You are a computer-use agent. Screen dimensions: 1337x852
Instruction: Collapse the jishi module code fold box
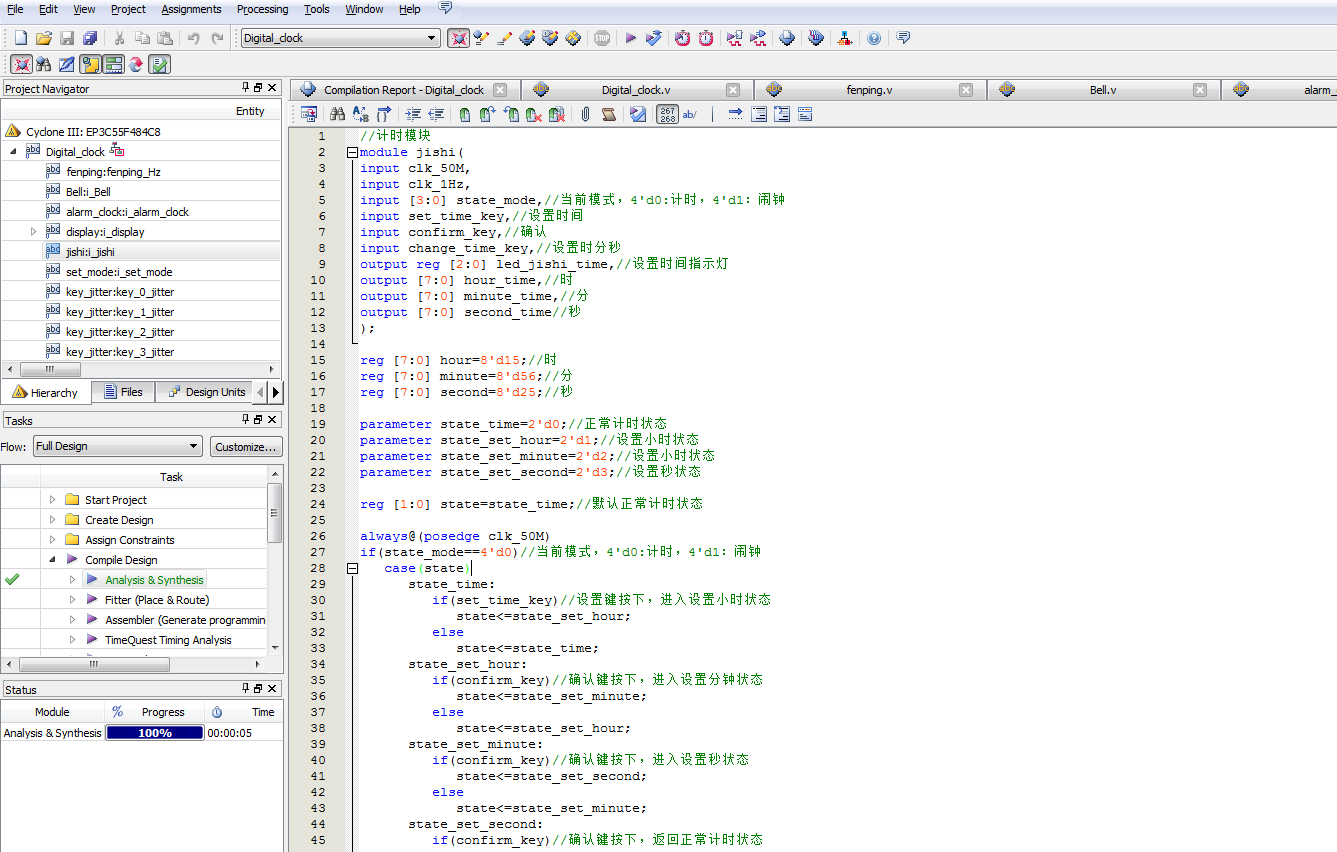tap(352, 152)
